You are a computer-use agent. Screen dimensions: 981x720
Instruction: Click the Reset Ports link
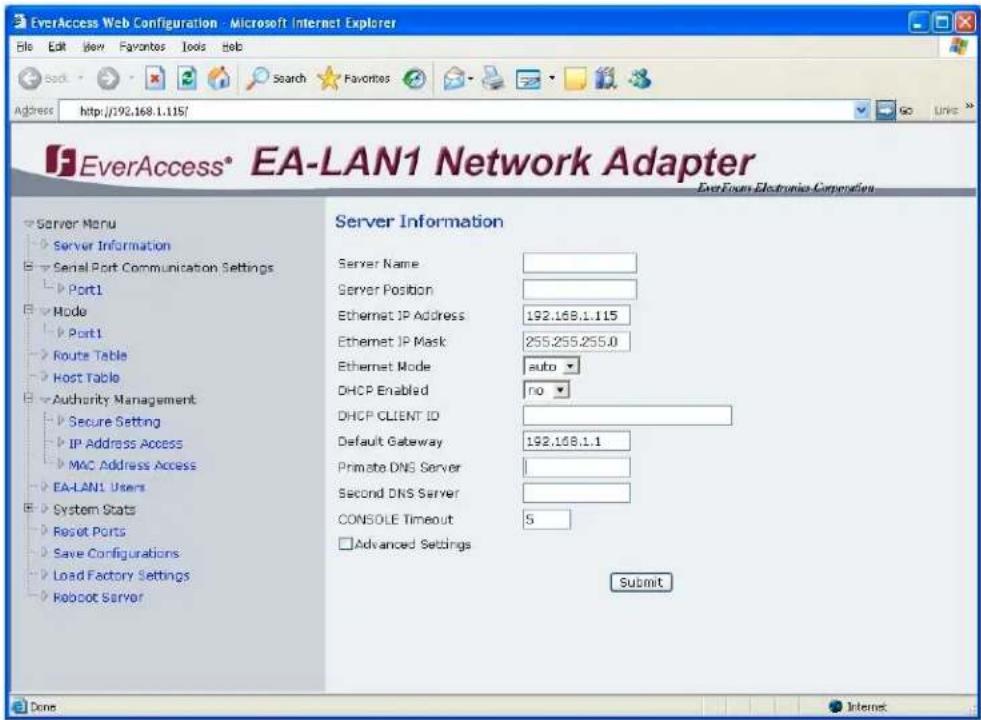[89, 531]
